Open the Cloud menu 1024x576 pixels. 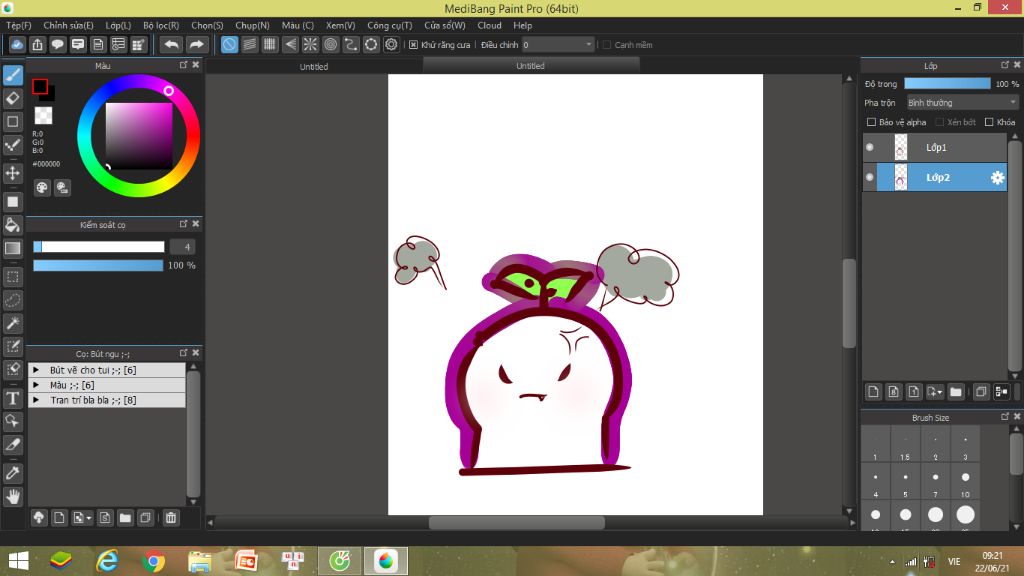pyautogui.click(x=489, y=25)
